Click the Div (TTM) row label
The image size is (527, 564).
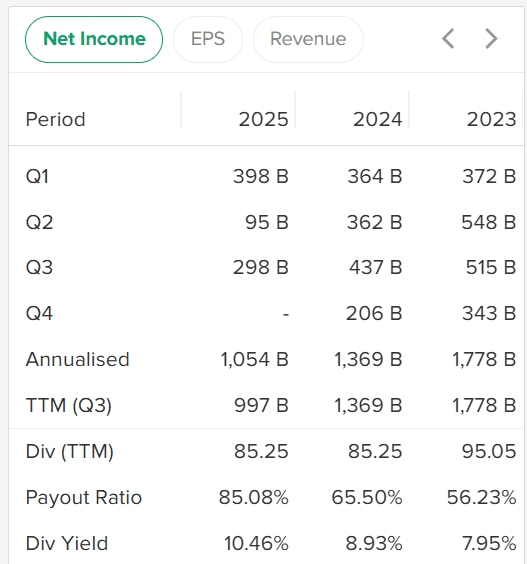tap(70, 451)
